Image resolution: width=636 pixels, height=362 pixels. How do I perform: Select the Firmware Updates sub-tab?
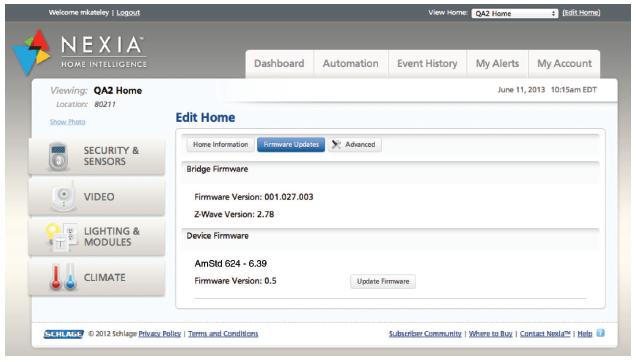(x=291, y=144)
